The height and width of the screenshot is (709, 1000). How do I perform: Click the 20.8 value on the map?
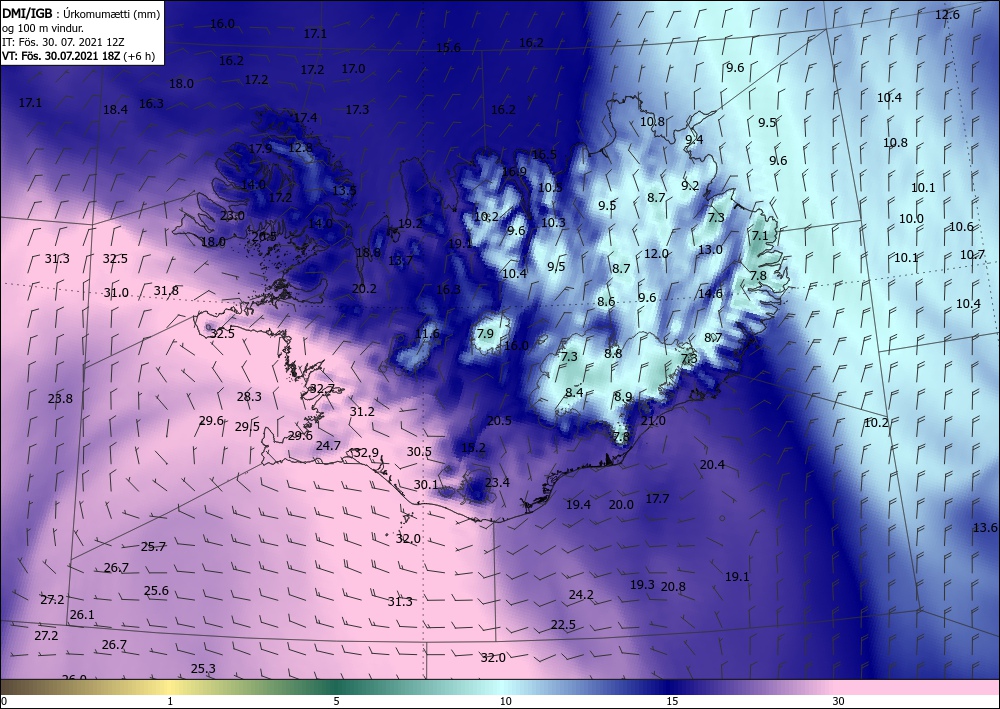673,587
